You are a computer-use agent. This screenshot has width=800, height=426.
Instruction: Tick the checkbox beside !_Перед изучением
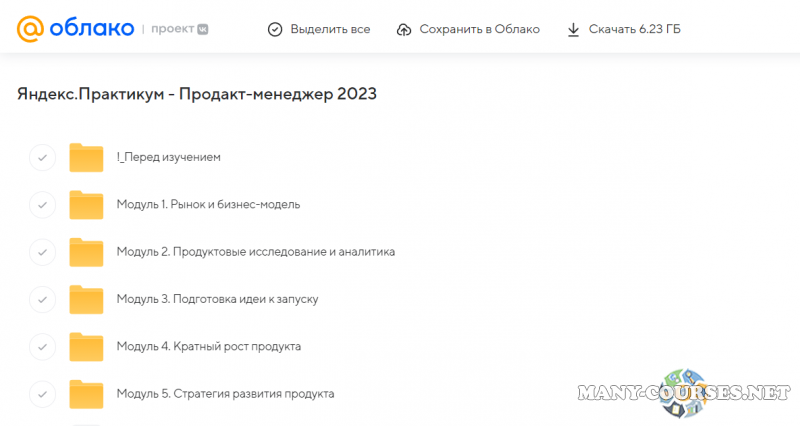point(42,157)
